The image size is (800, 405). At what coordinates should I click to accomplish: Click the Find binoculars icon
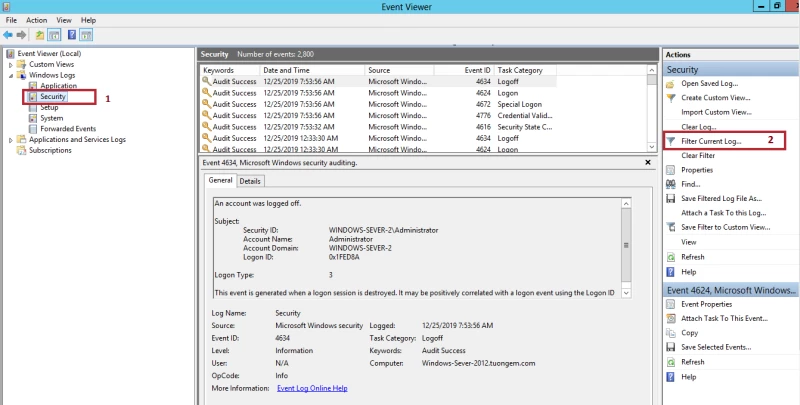(x=671, y=185)
